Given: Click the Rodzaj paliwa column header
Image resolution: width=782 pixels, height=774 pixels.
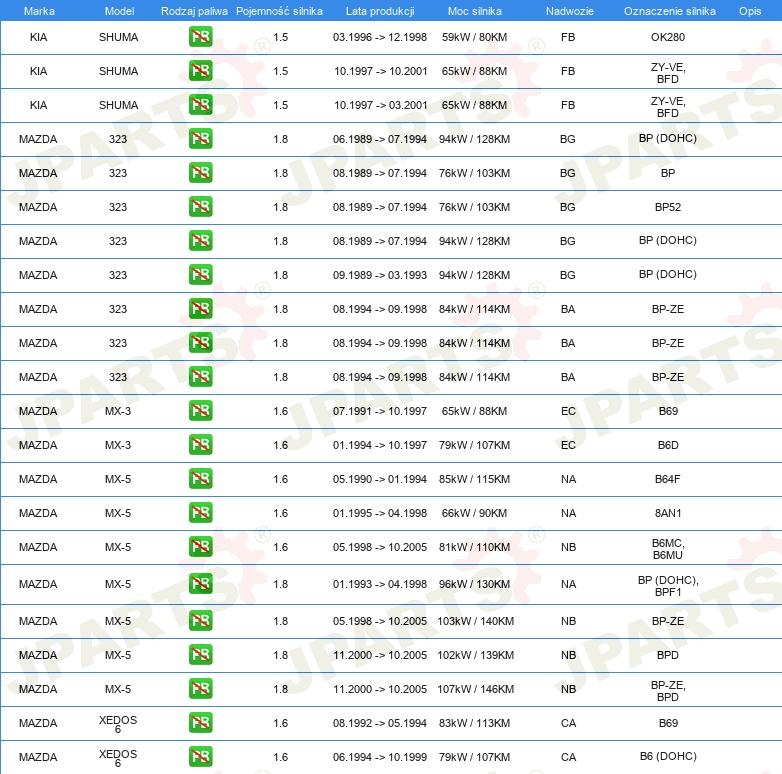Looking at the screenshot, I should click(194, 11).
